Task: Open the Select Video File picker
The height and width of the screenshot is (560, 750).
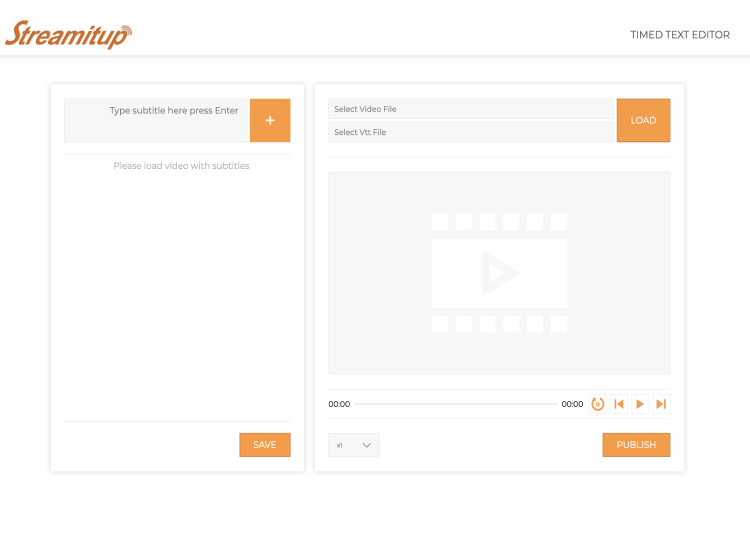Action: click(x=471, y=109)
